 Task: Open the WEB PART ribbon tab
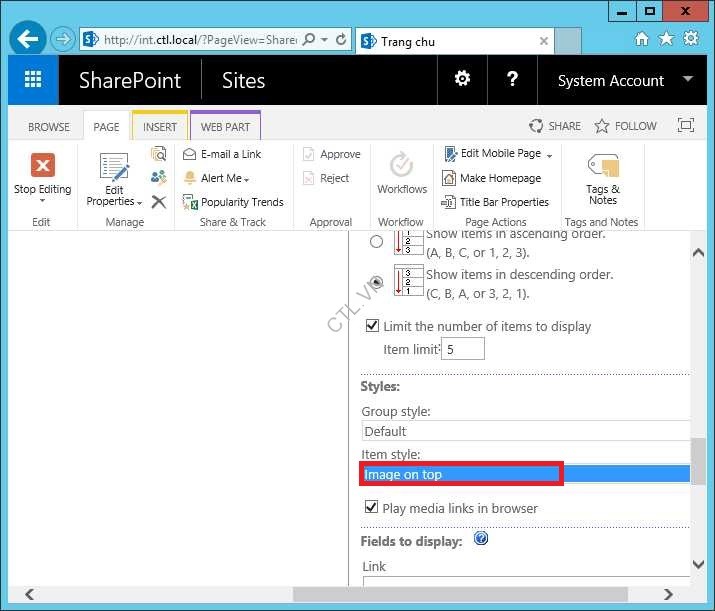(x=225, y=127)
